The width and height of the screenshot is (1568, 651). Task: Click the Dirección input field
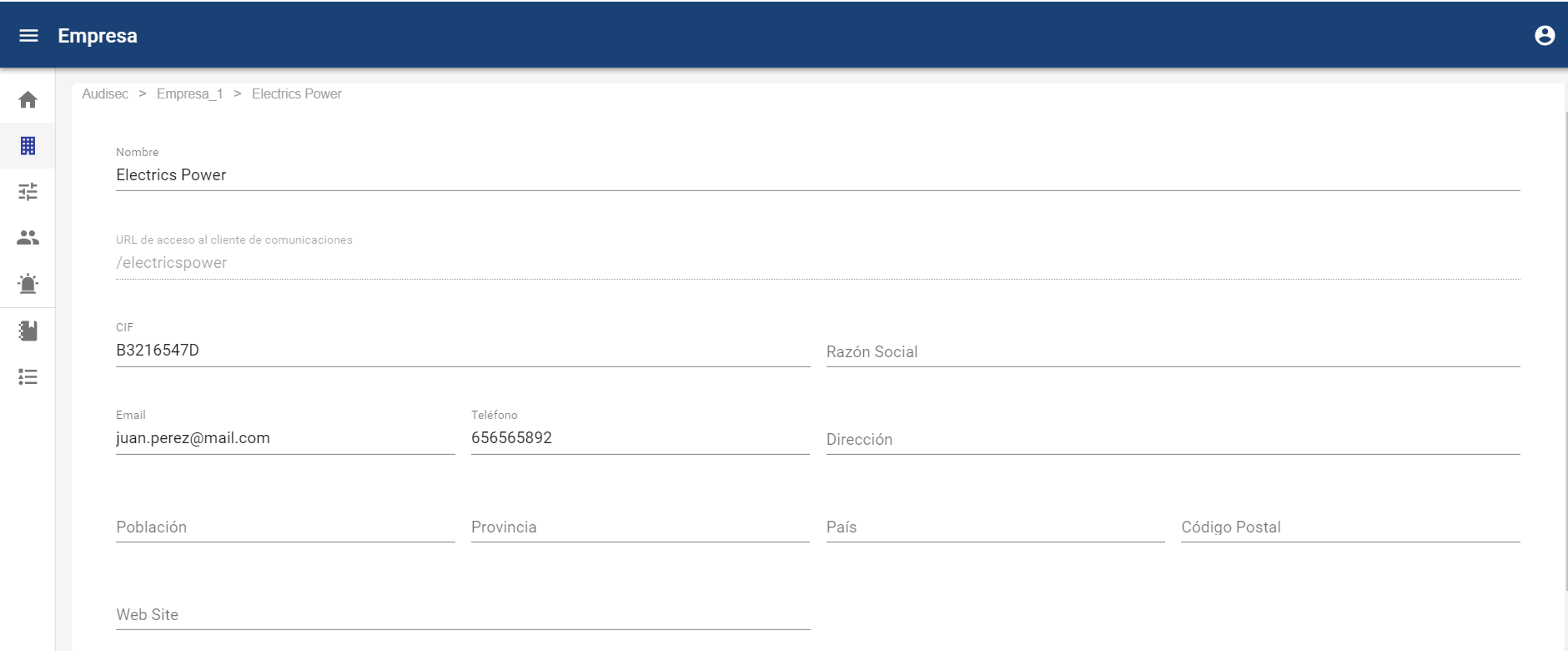(1173, 440)
